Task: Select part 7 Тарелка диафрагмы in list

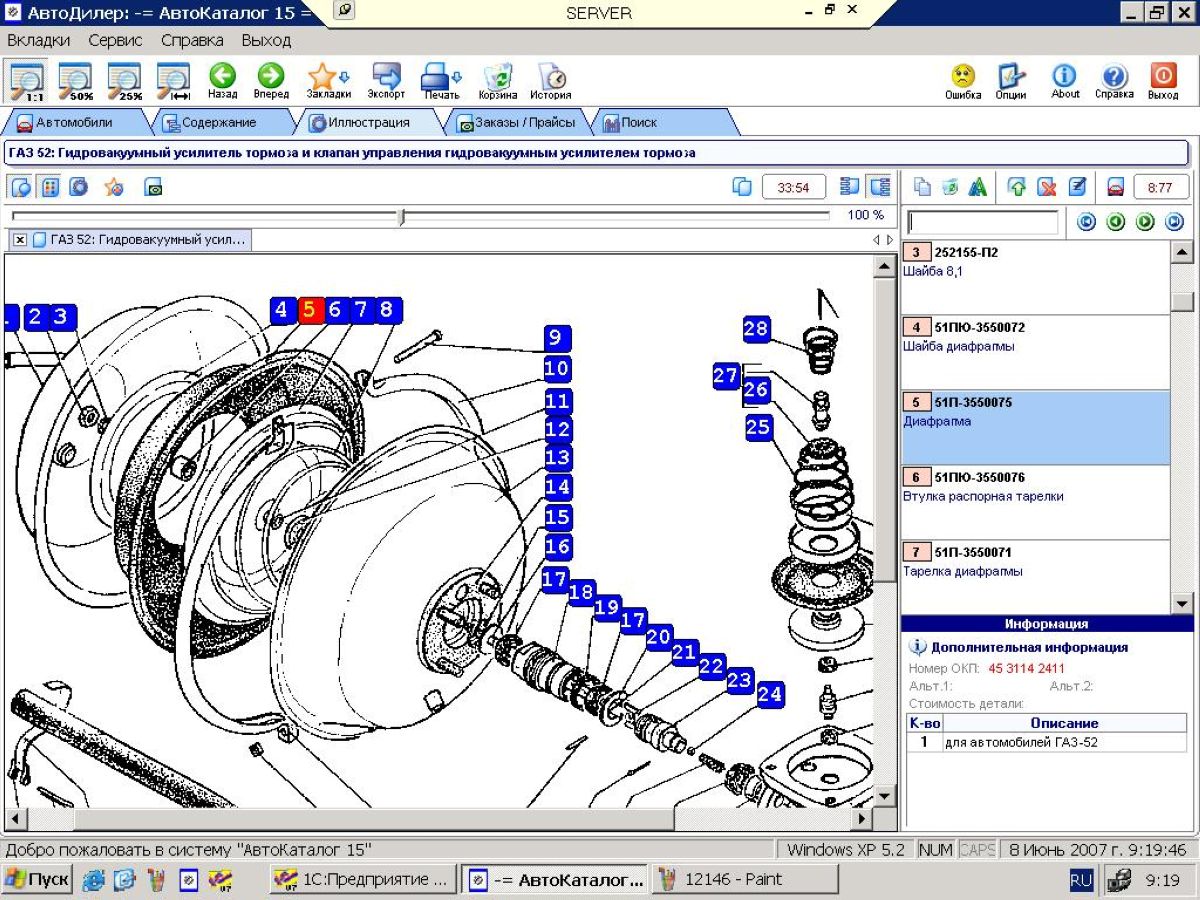Action: coord(1035,577)
